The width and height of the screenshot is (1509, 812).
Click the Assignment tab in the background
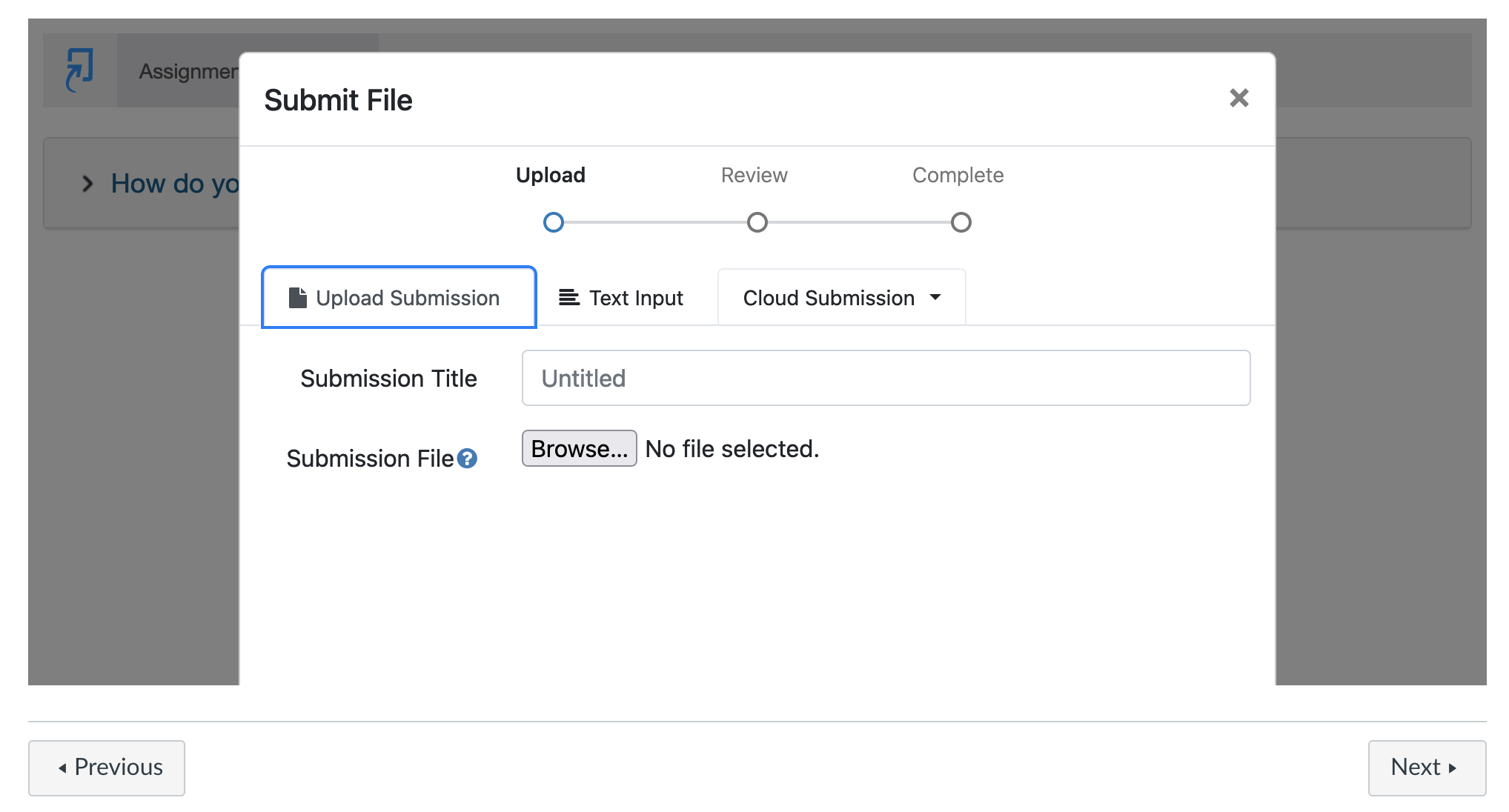click(188, 71)
